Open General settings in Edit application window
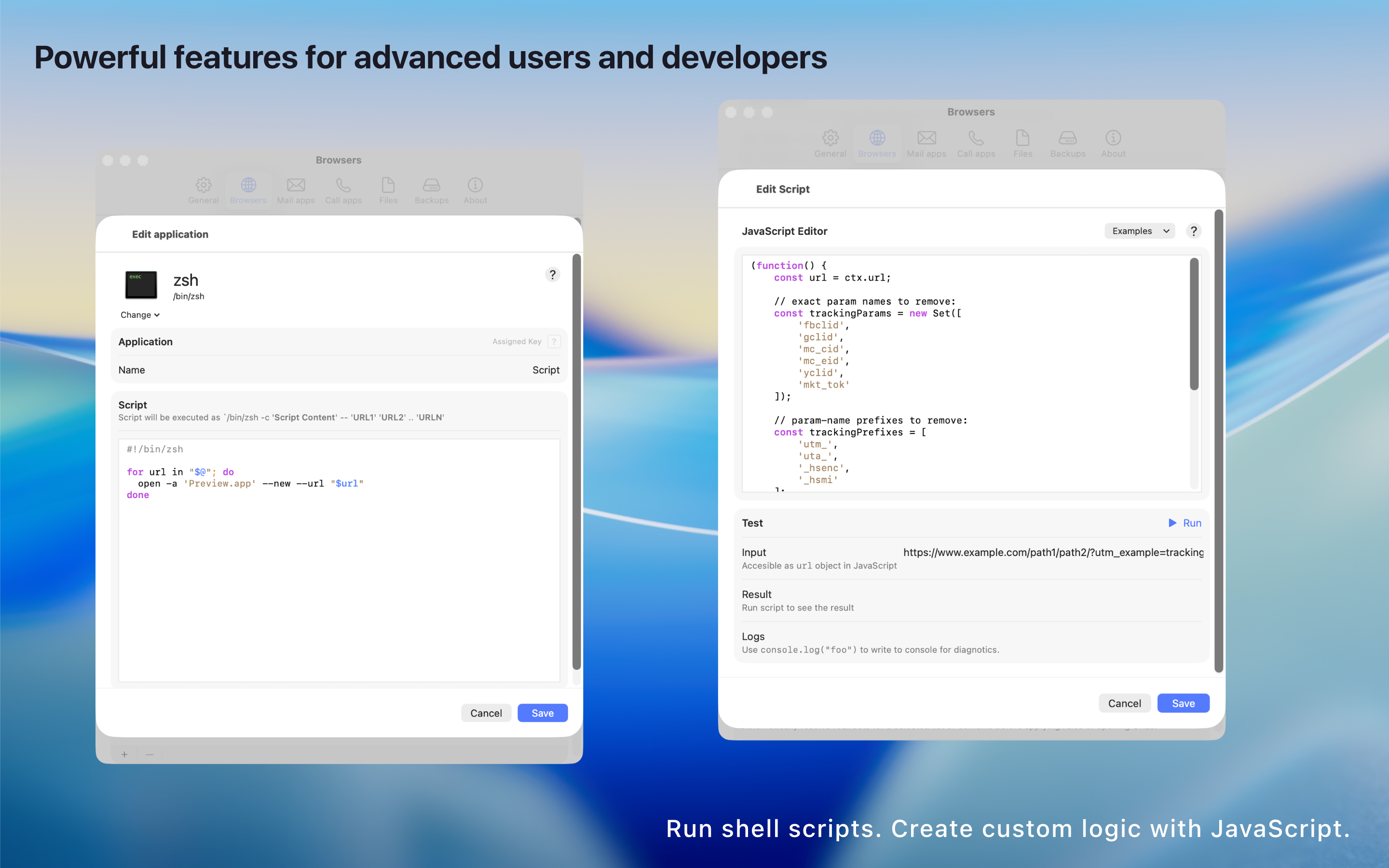This screenshot has height=868, width=1389. 203,190
